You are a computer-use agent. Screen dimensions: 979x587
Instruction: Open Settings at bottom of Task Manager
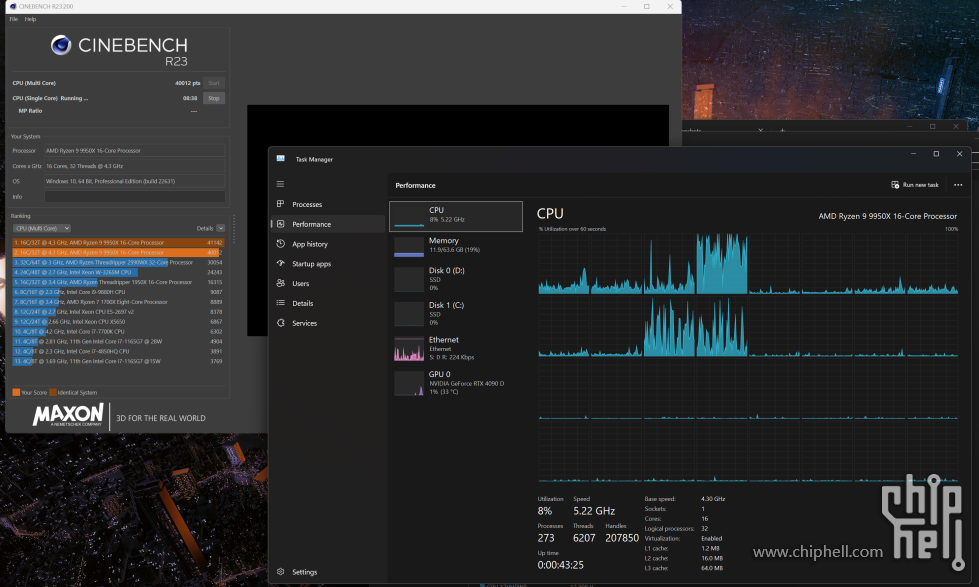click(x=305, y=571)
